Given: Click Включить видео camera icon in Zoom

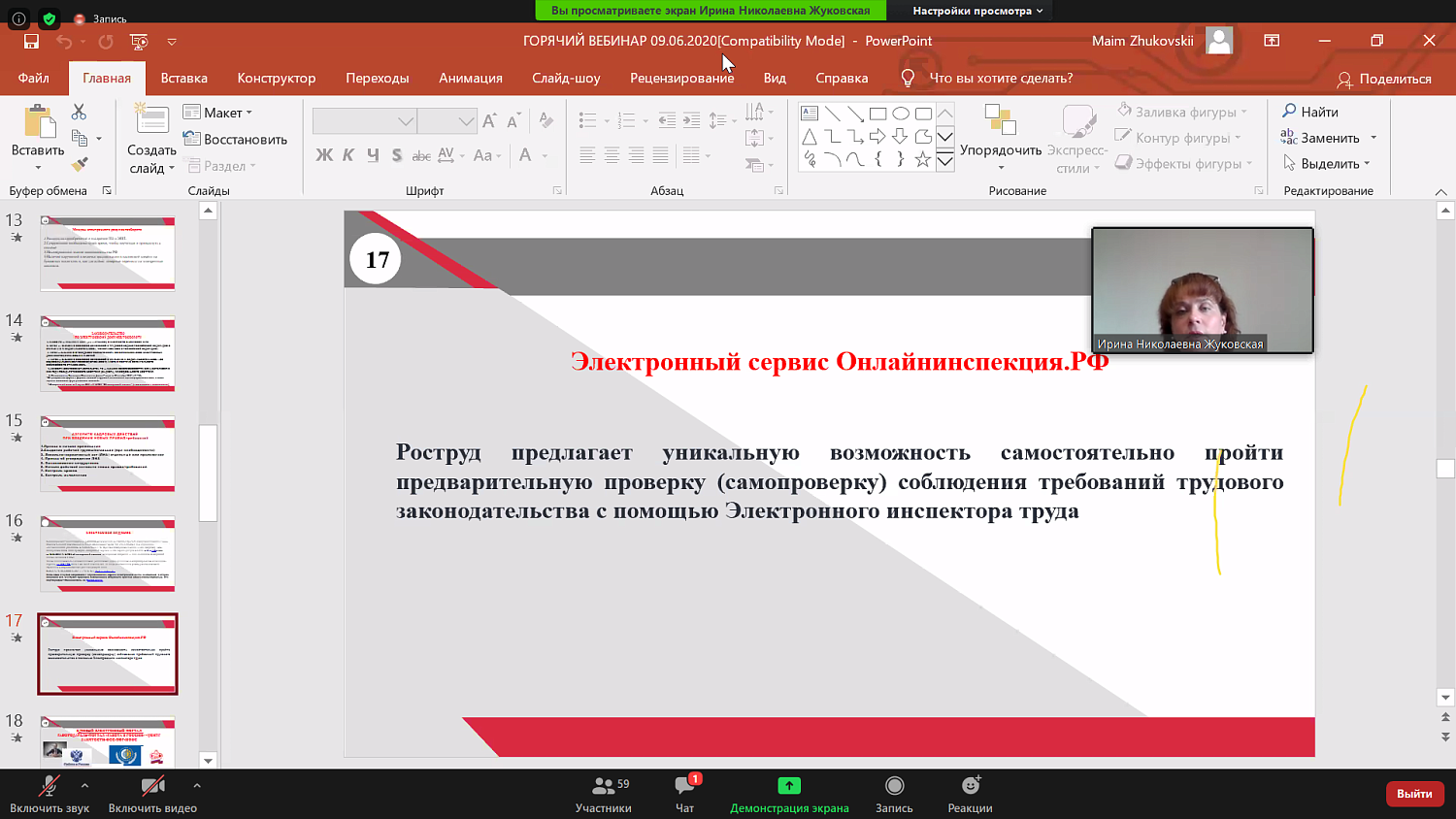Looking at the screenshot, I should [152, 794].
